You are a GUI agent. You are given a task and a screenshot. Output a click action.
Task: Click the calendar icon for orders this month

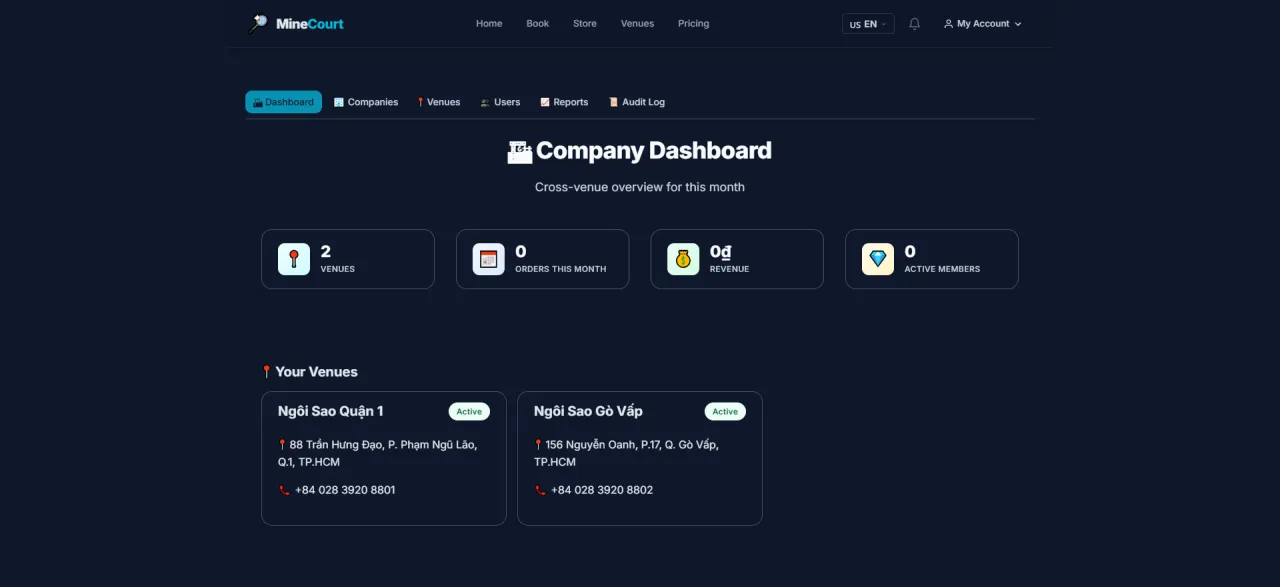pos(488,259)
